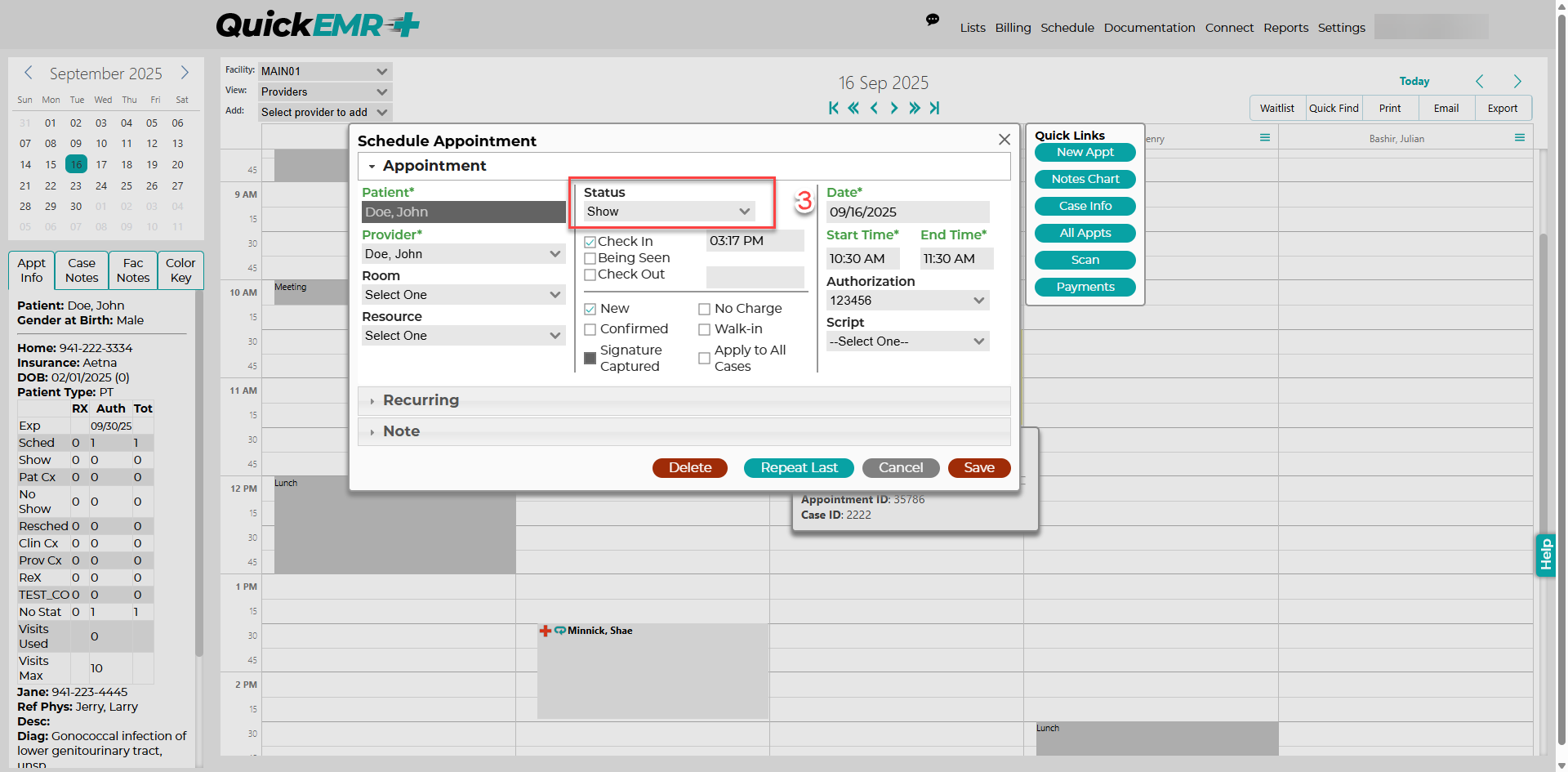Toggle the Check In checkbox
The width and height of the screenshot is (1568, 772).
click(590, 242)
